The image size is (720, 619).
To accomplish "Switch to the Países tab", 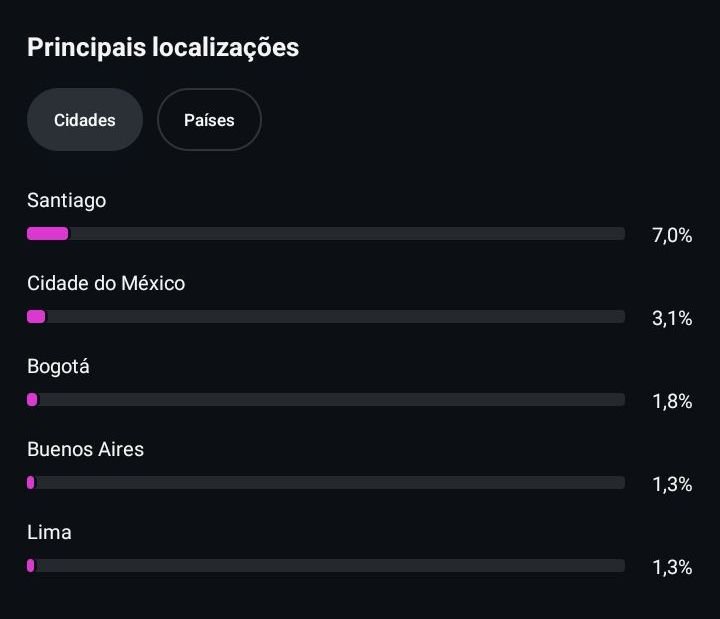I will tap(209, 120).
